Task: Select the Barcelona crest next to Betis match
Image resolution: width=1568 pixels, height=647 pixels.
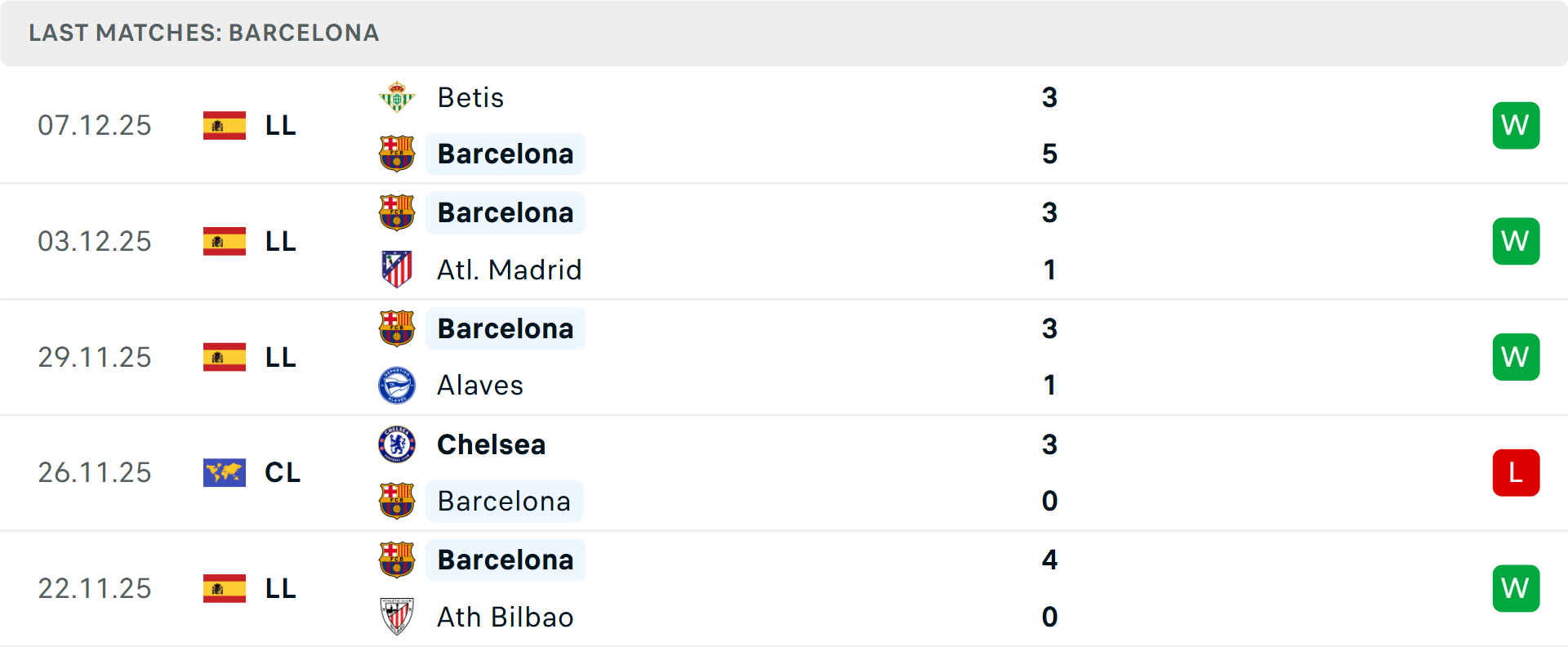Action: [x=397, y=154]
